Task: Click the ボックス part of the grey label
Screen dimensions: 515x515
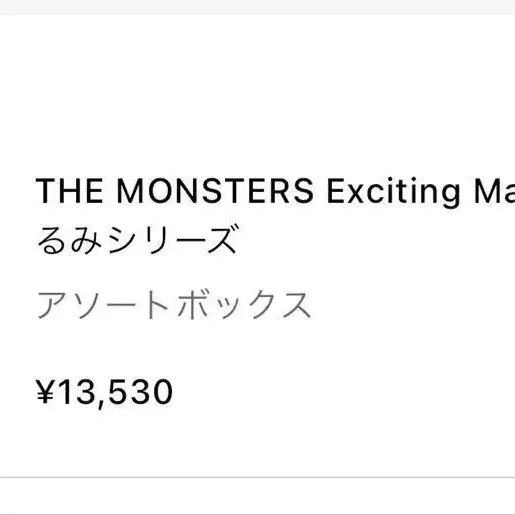Action: [x=244, y=305]
